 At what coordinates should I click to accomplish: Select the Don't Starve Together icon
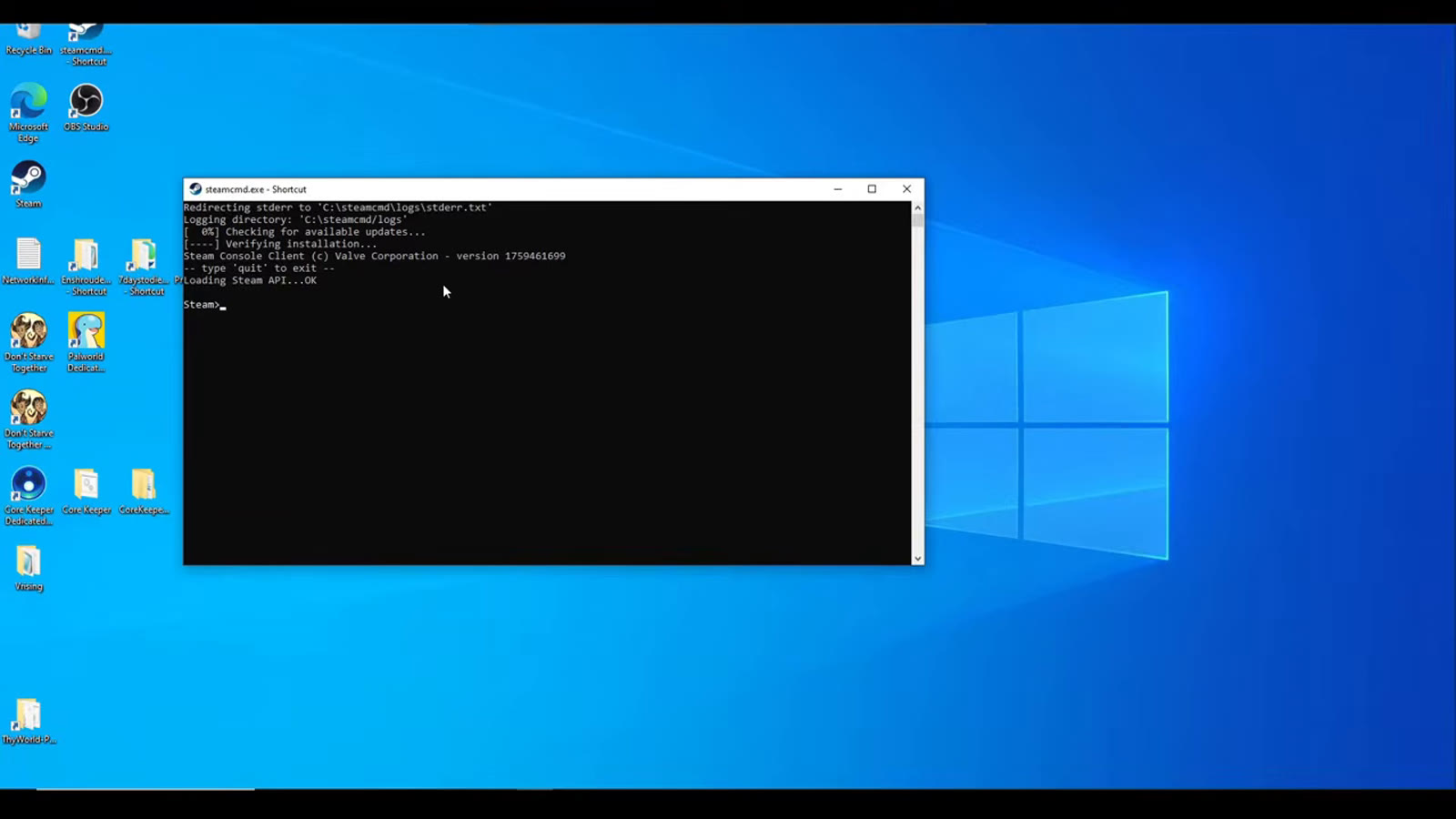[28, 343]
